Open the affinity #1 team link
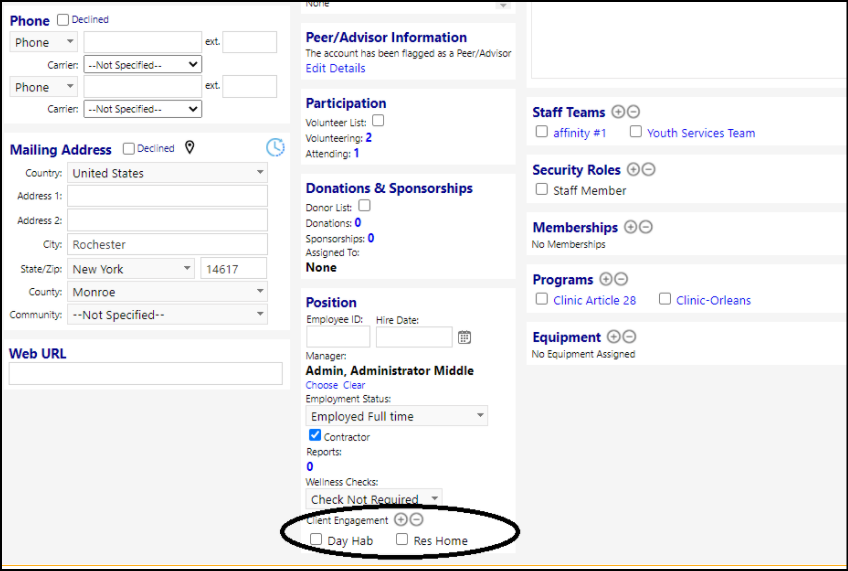Screen dimensions: 848x571 580,133
